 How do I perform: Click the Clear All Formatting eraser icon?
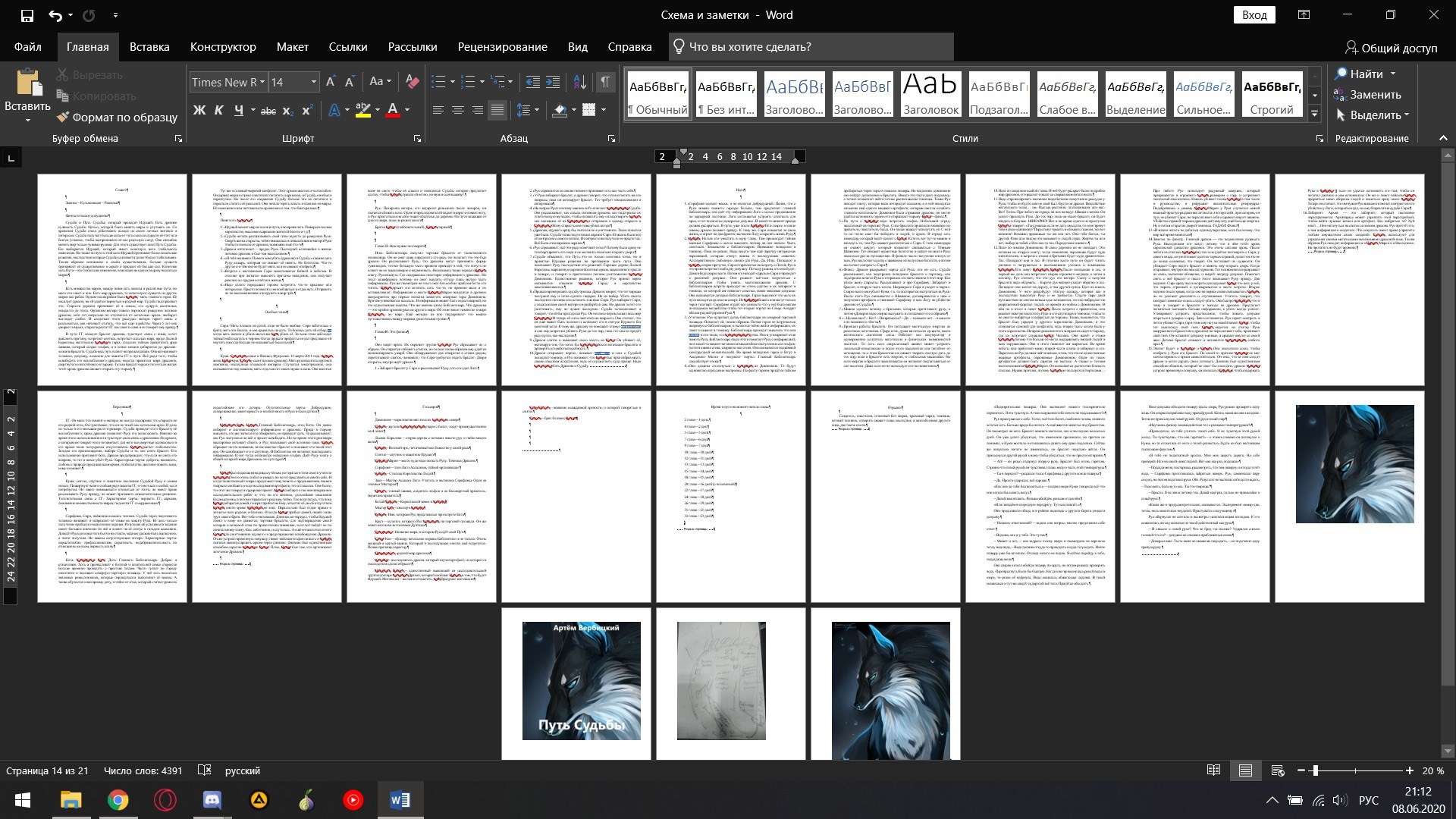tap(413, 81)
